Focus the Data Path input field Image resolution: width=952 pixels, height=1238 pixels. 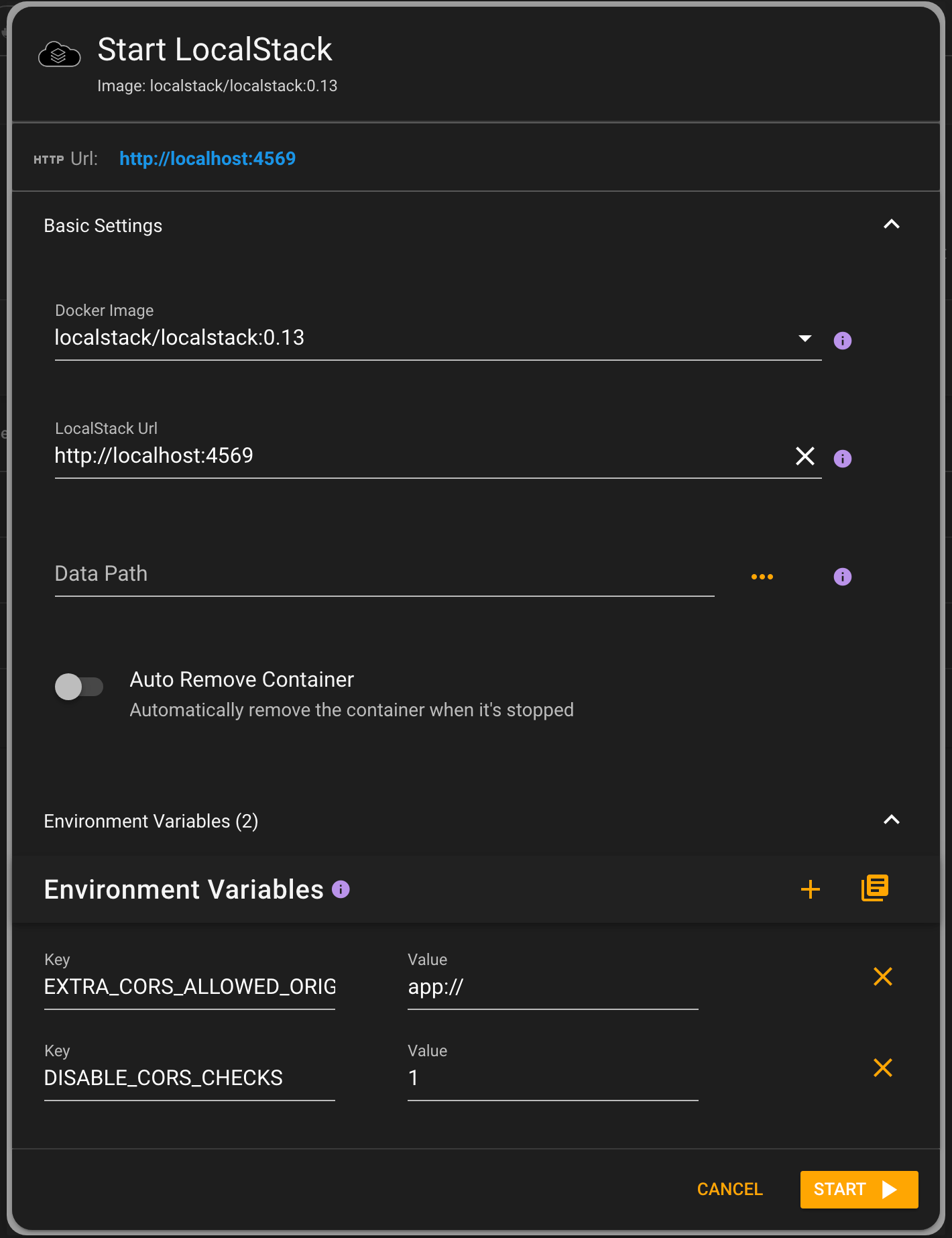pos(384,575)
